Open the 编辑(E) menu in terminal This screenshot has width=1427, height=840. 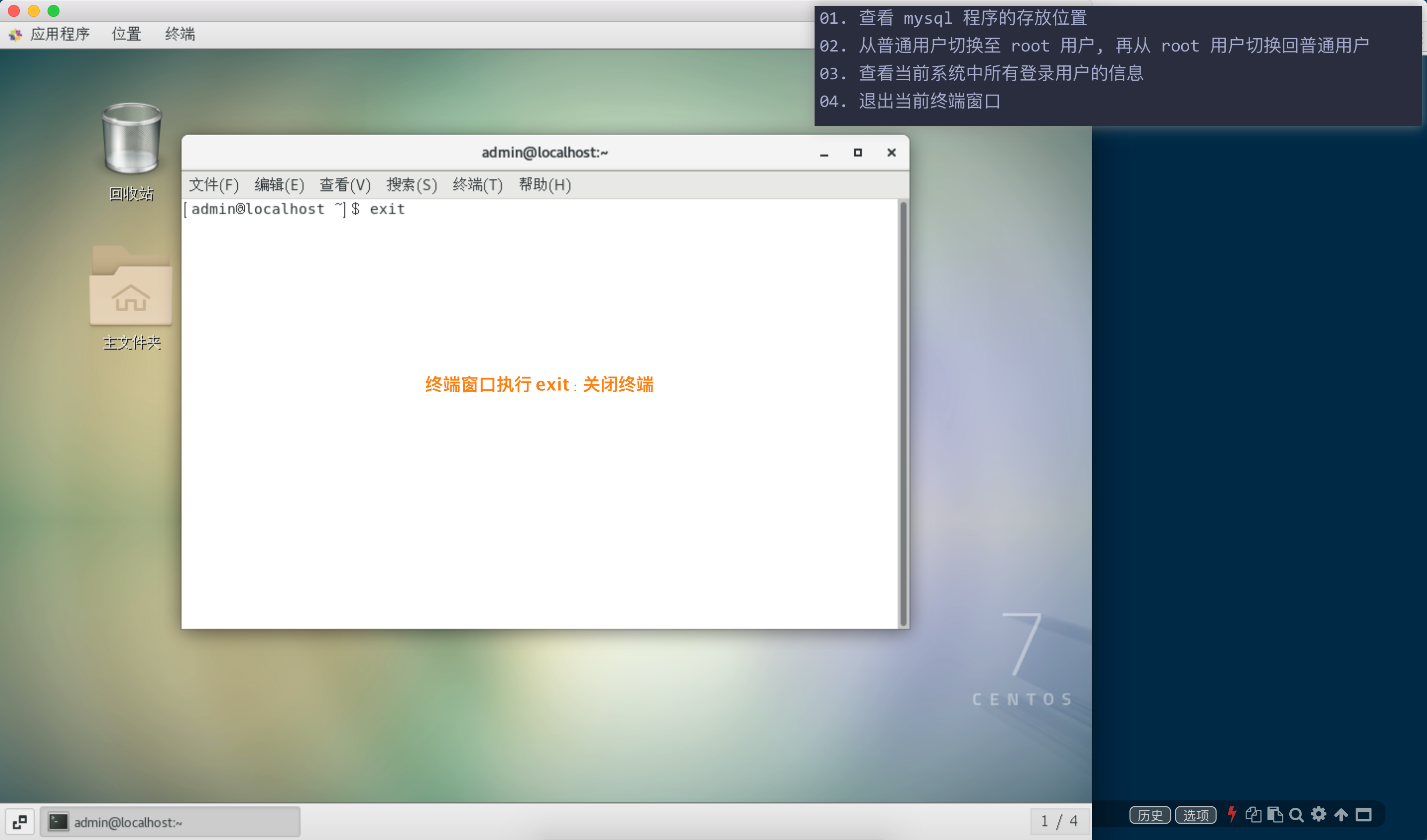pyautogui.click(x=279, y=185)
